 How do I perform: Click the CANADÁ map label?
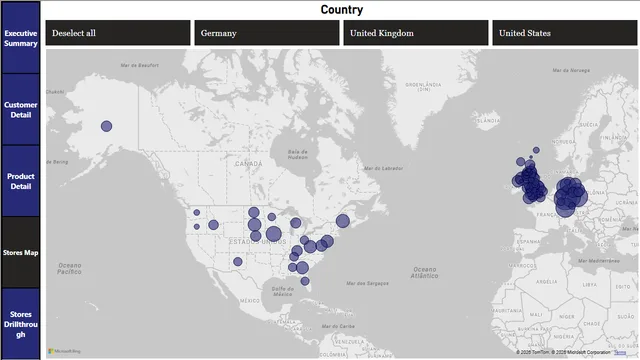coord(249,164)
